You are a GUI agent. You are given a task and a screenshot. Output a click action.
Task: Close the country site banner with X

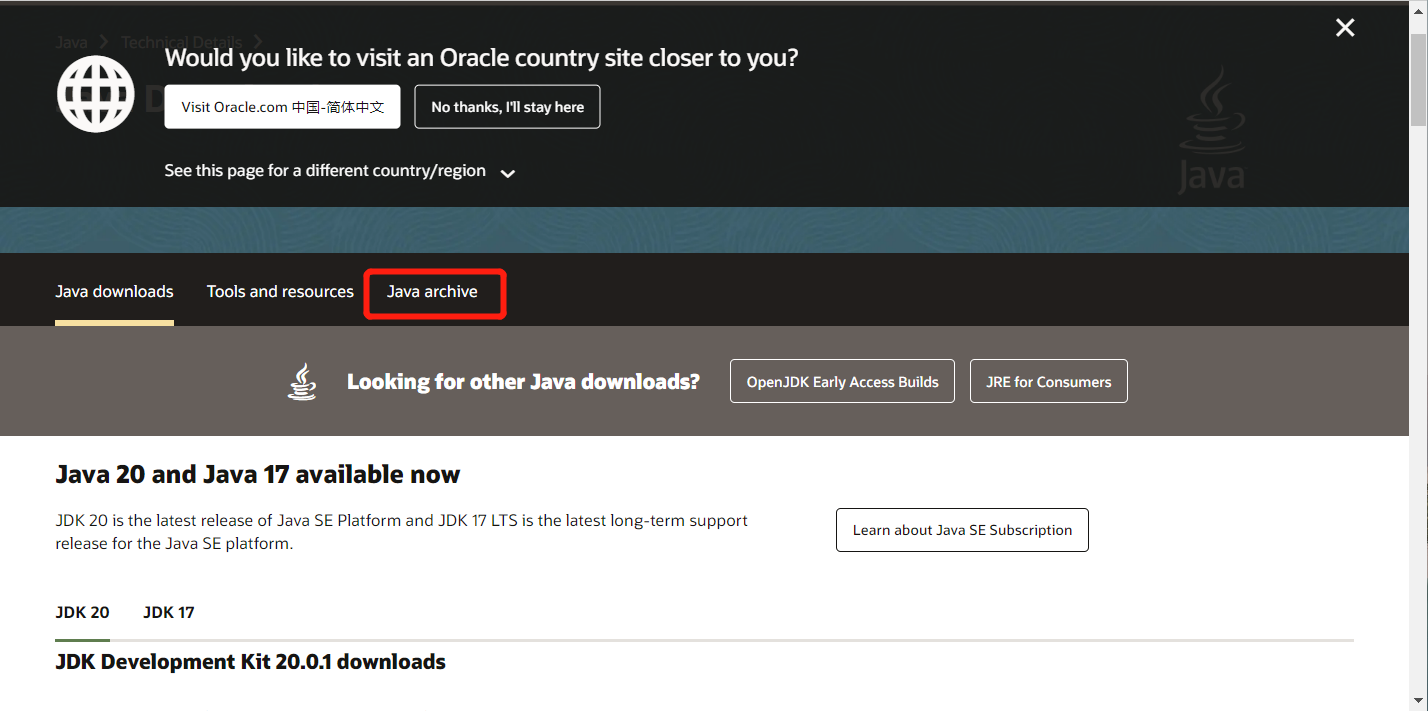(x=1345, y=28)
